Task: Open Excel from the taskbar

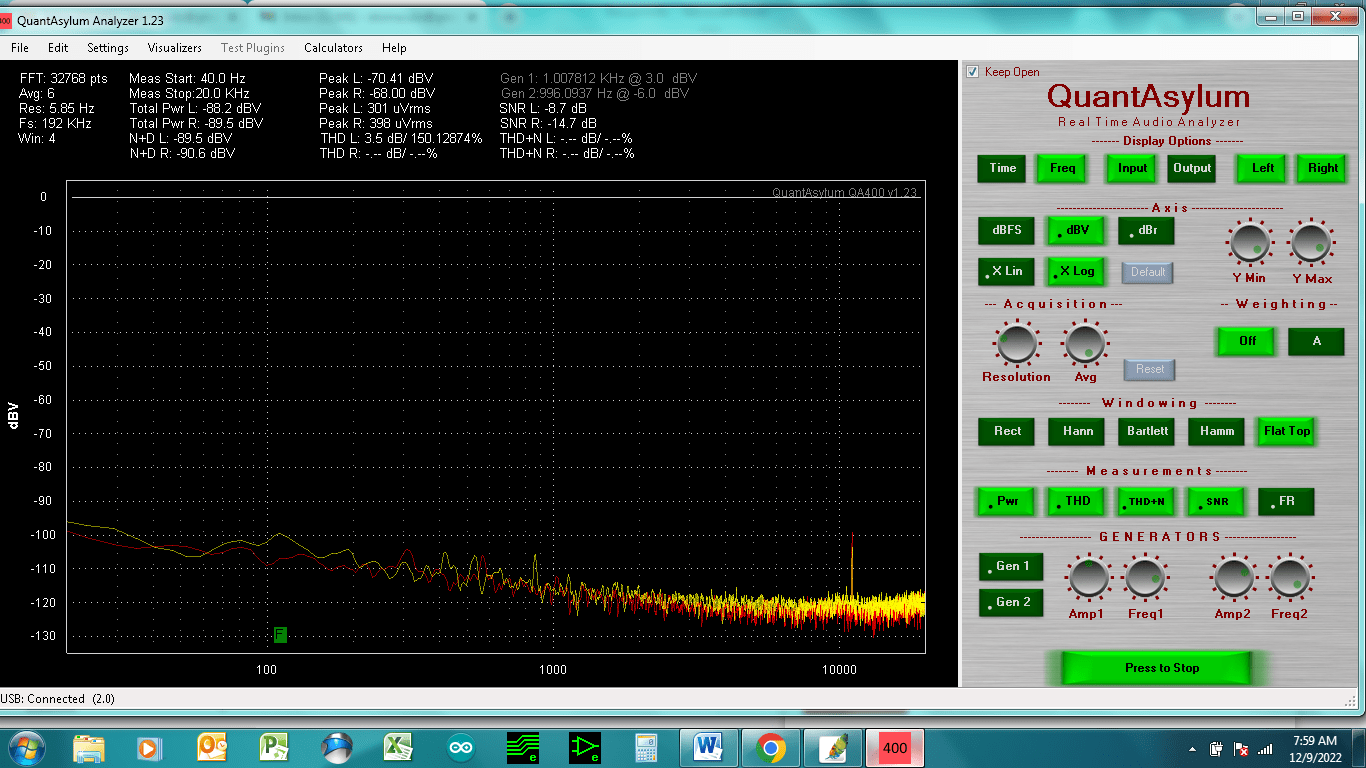Action: (x=399, y=748)
